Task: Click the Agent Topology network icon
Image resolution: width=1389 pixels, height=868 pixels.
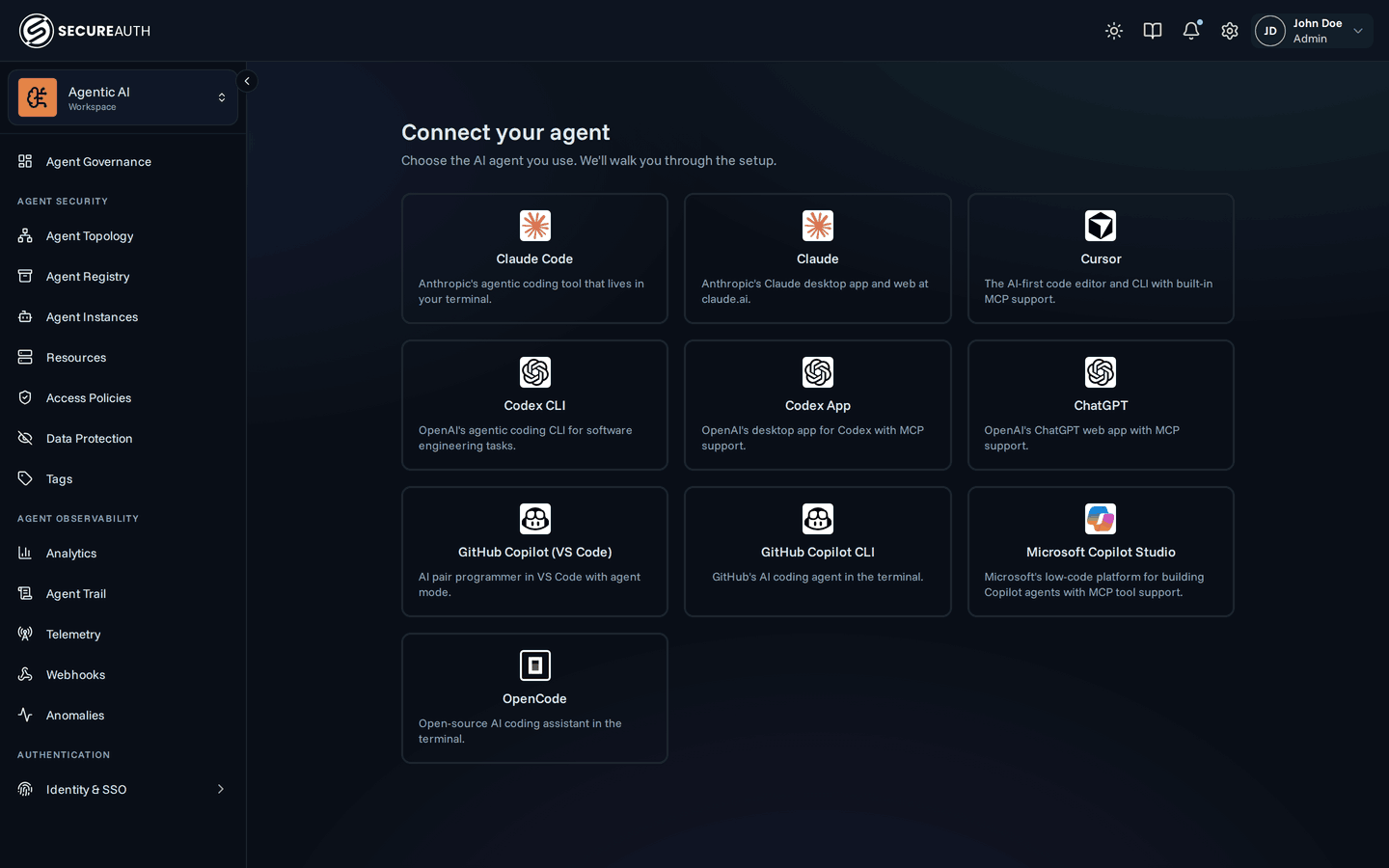Action: pyautogui.click(x=25, y=235)
